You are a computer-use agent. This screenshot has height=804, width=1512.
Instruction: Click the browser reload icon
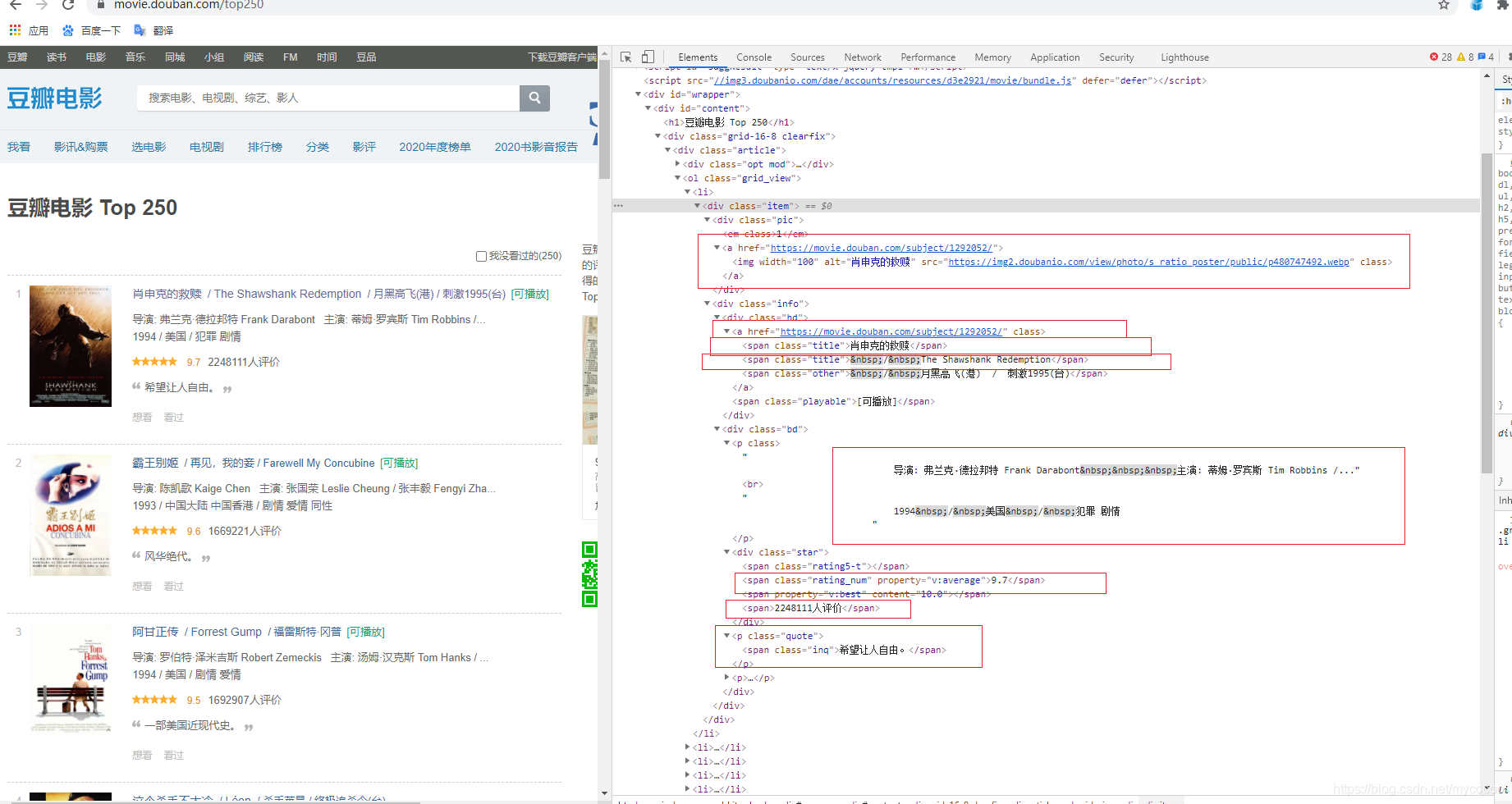68,5
